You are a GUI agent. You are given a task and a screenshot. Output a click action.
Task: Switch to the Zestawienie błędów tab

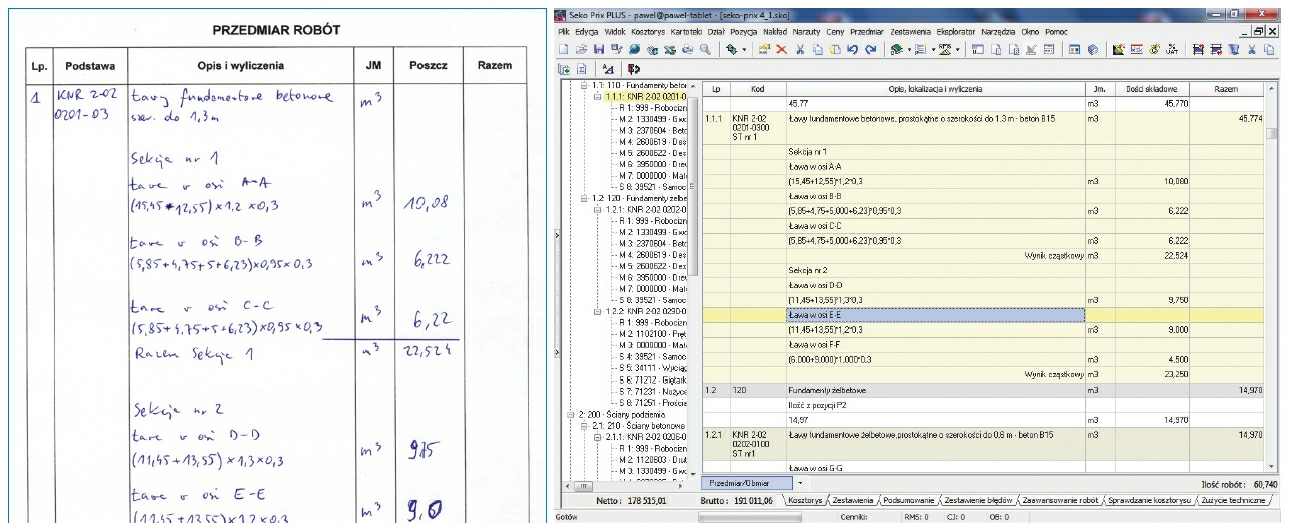980,499
